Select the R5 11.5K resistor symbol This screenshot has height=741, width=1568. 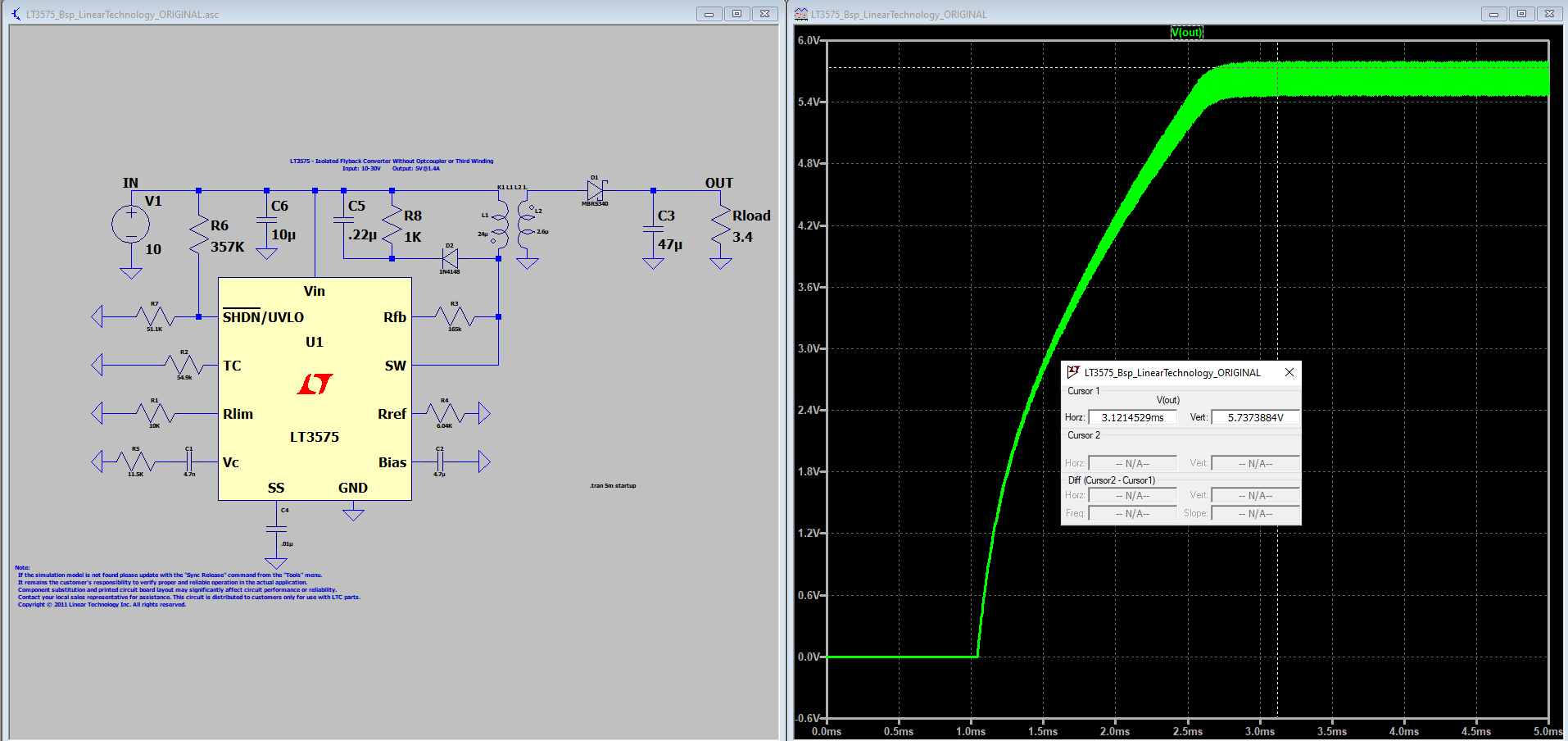(135, 461)
